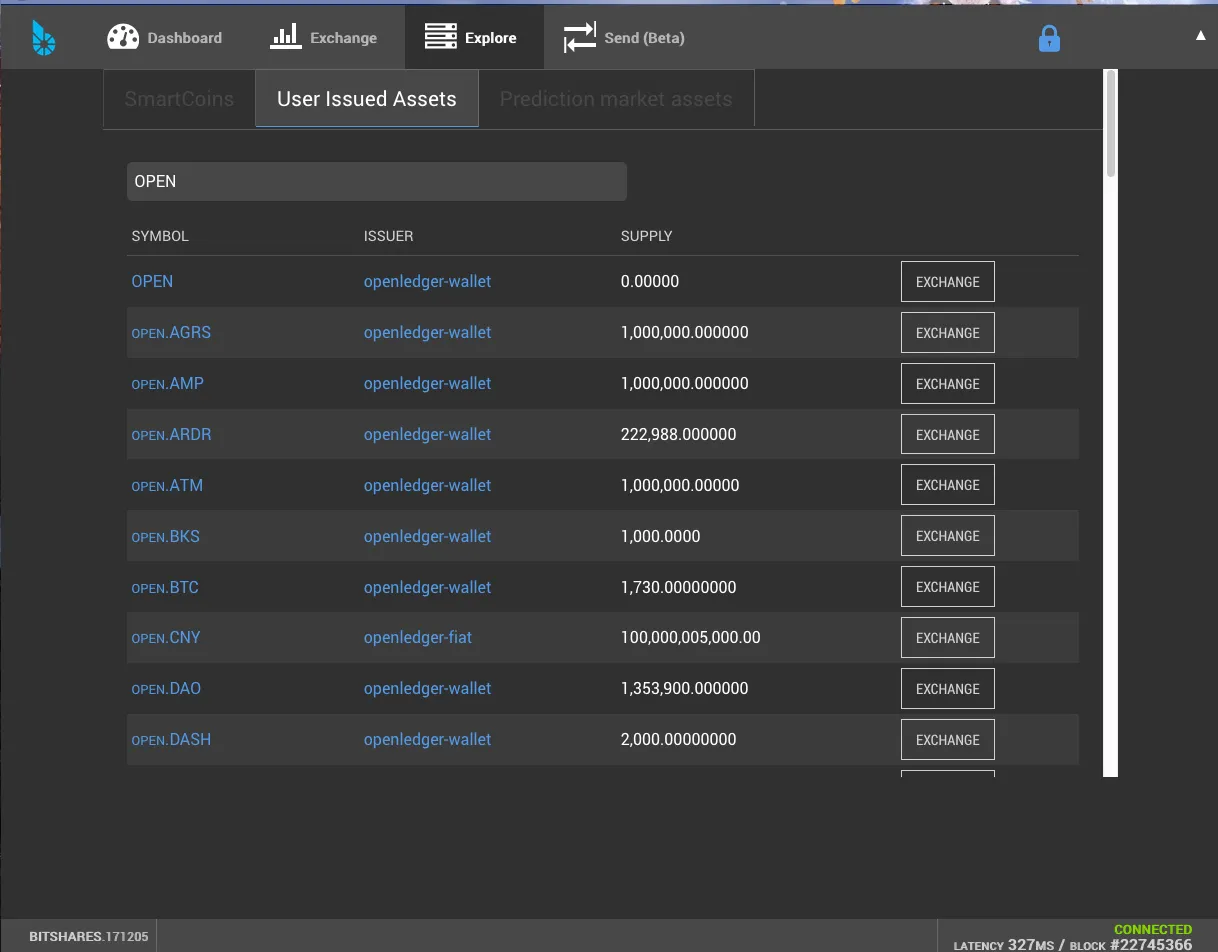This screenshot has height=952, width=1218.
Task: Click the CONNECTED status indicator
Action: pyautogui.click(x=1153, y=929)
